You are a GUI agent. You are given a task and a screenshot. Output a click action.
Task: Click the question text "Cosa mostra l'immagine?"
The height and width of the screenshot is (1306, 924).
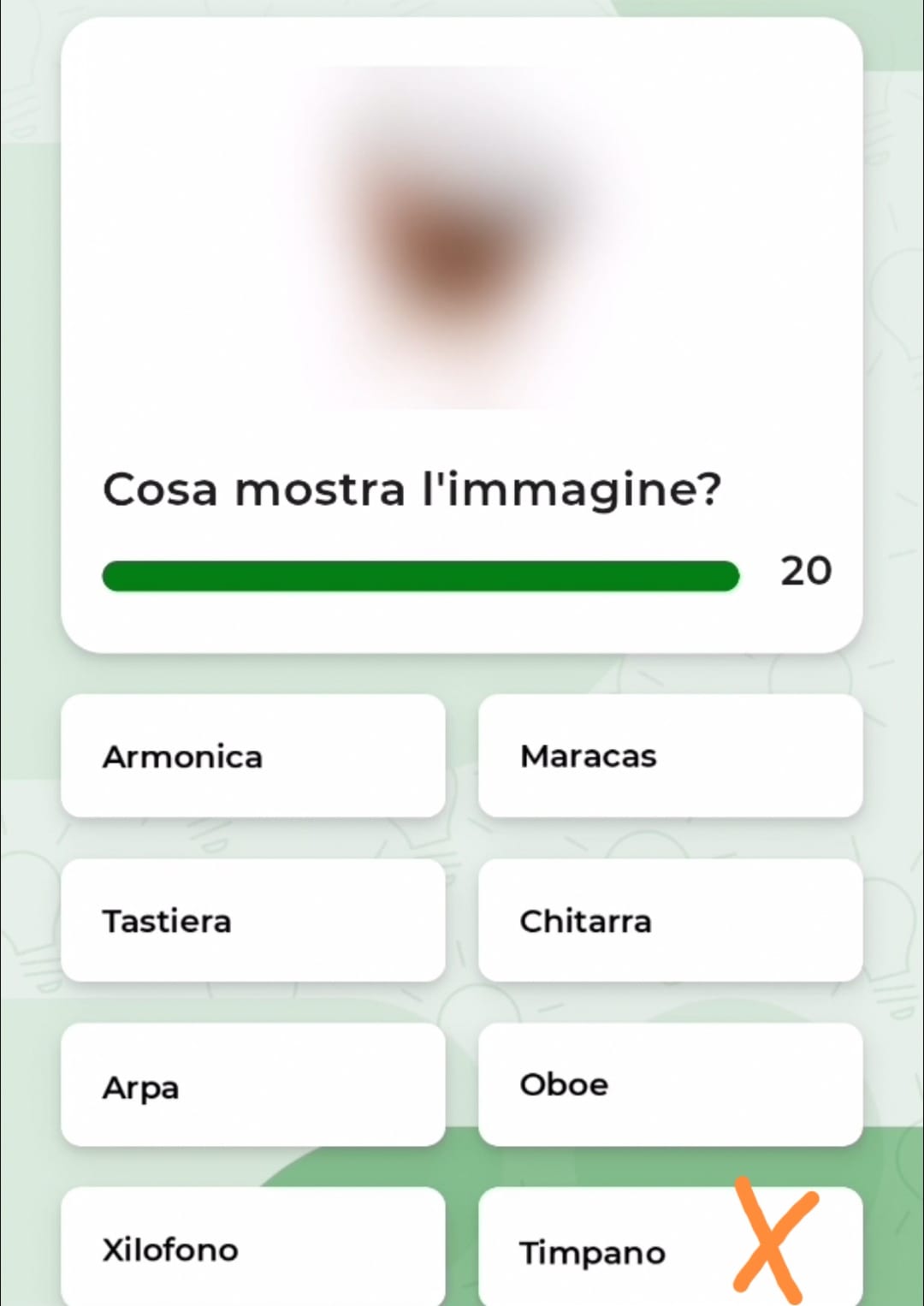click(x=412, y=490)
